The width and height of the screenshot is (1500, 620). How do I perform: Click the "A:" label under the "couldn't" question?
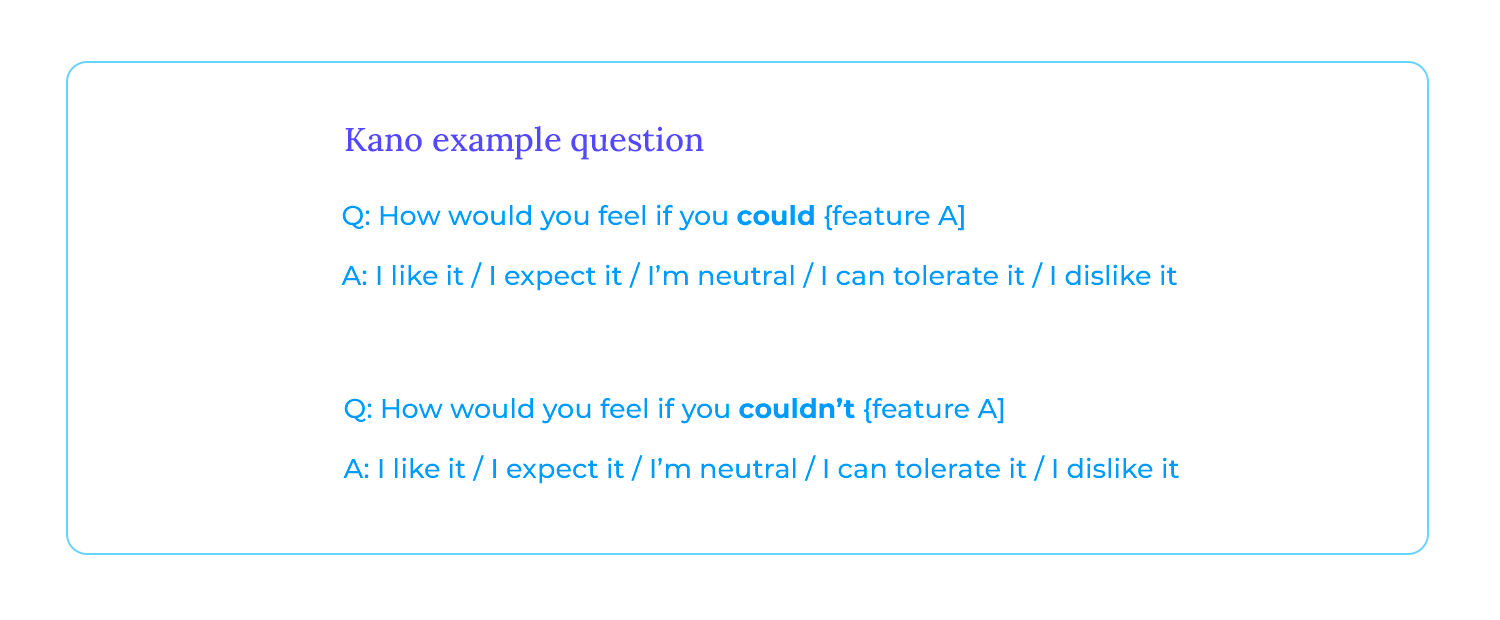coord(357,469)
